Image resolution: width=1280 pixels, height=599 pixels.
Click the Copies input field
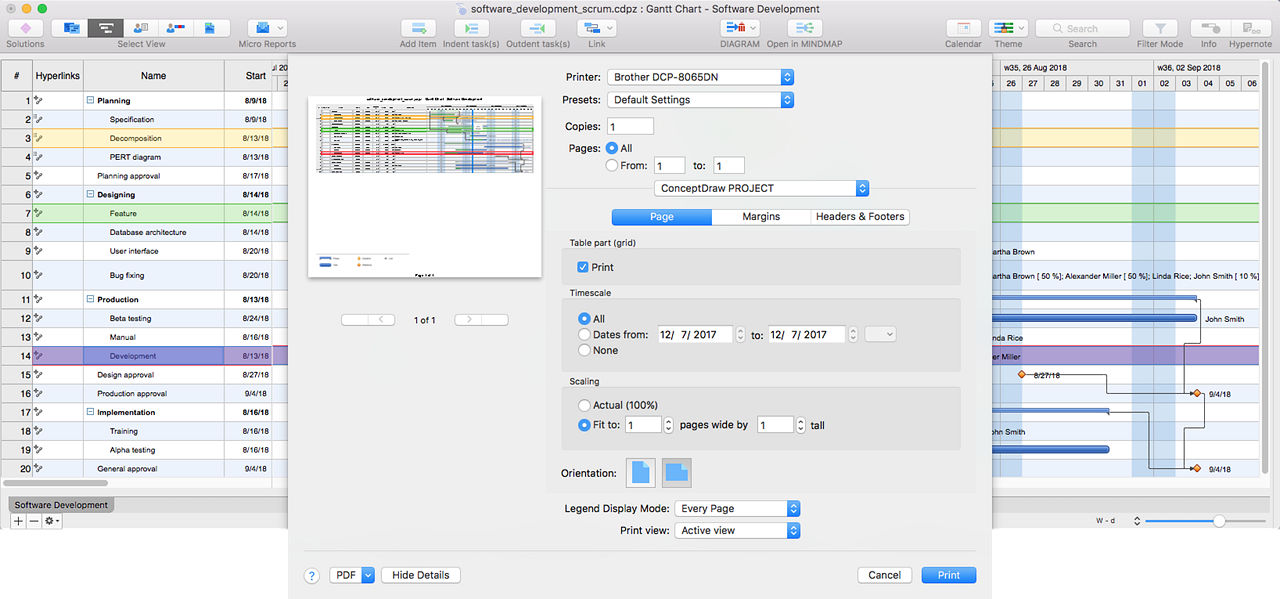[630, 127]
